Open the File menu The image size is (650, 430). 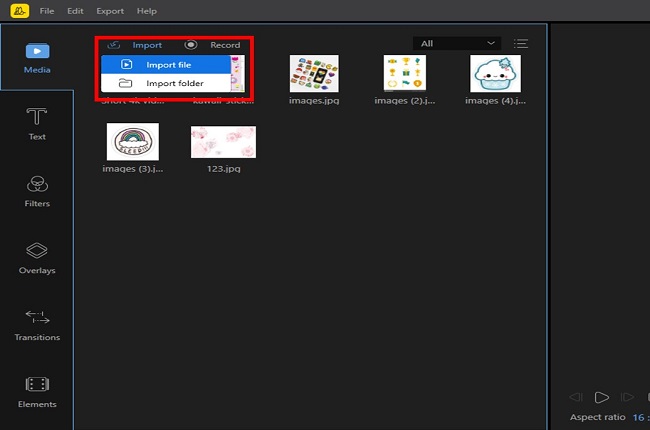48,11
